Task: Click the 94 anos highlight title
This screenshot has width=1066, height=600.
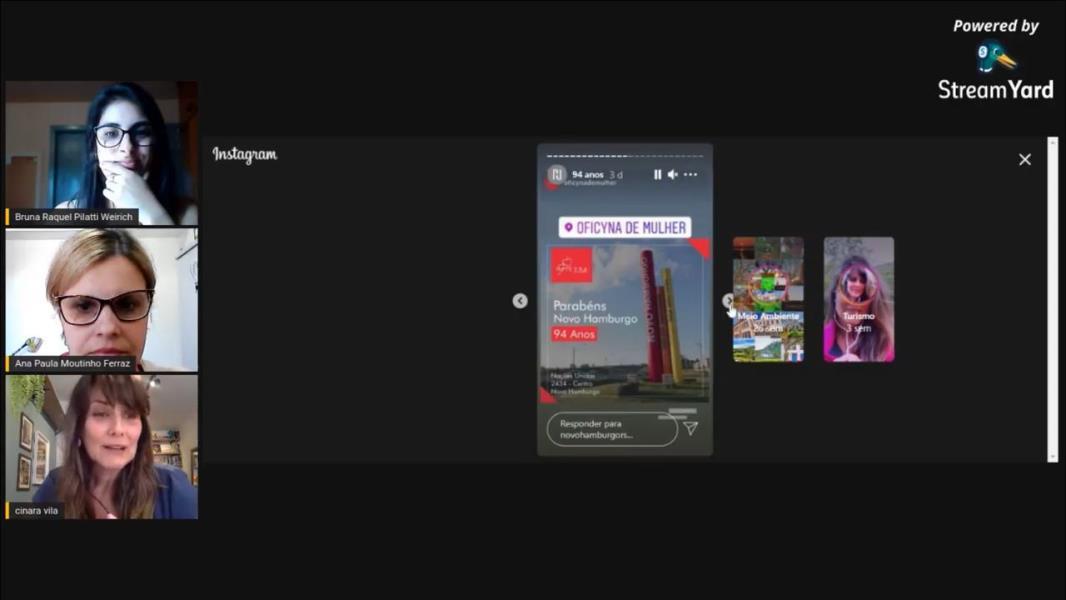Action: click(587, 175)
